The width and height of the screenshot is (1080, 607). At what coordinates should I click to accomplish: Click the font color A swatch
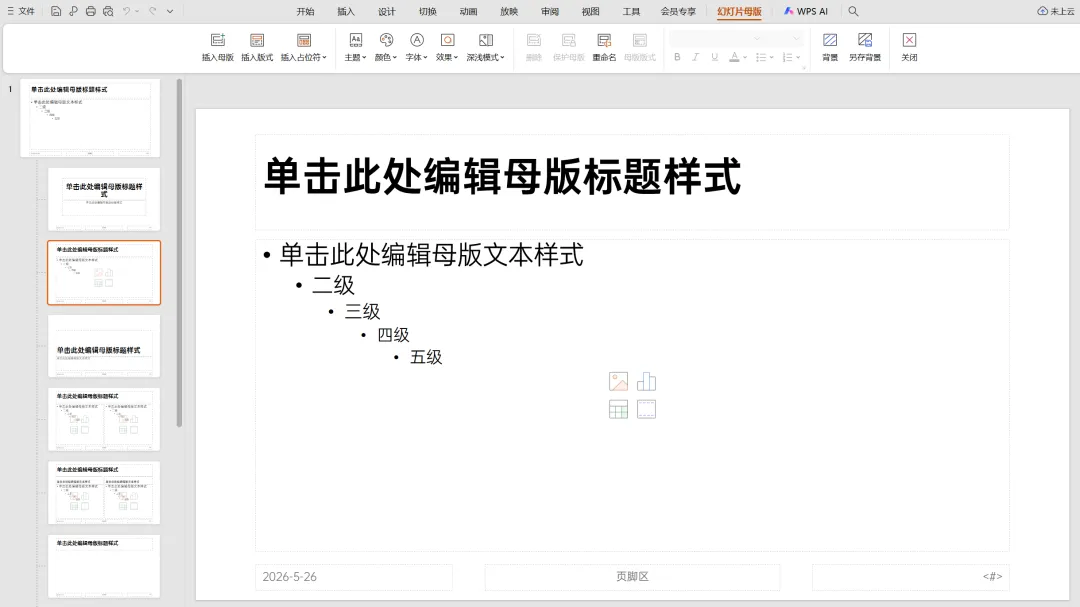coord(734,57)
